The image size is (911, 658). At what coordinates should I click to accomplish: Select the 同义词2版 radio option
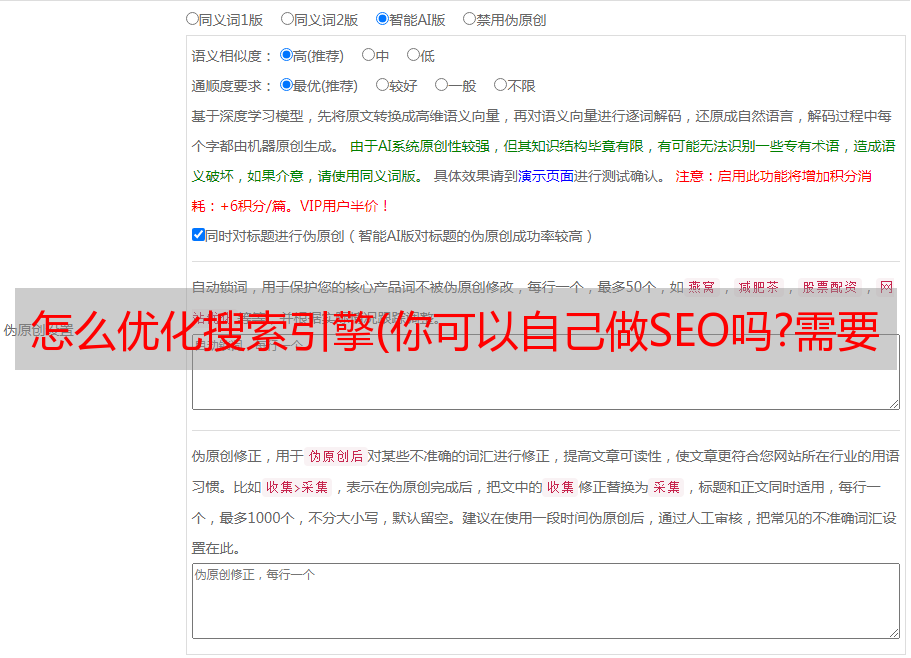point(287,19)
